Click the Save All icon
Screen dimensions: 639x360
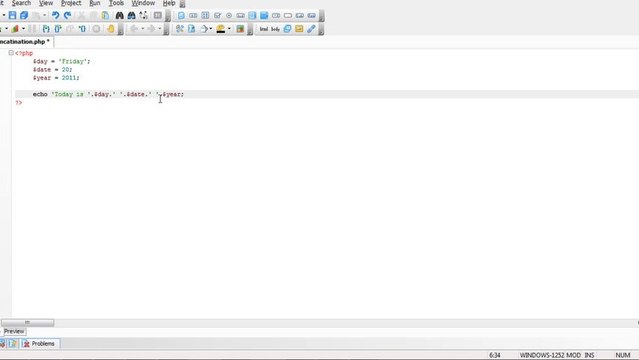point(24,15)
